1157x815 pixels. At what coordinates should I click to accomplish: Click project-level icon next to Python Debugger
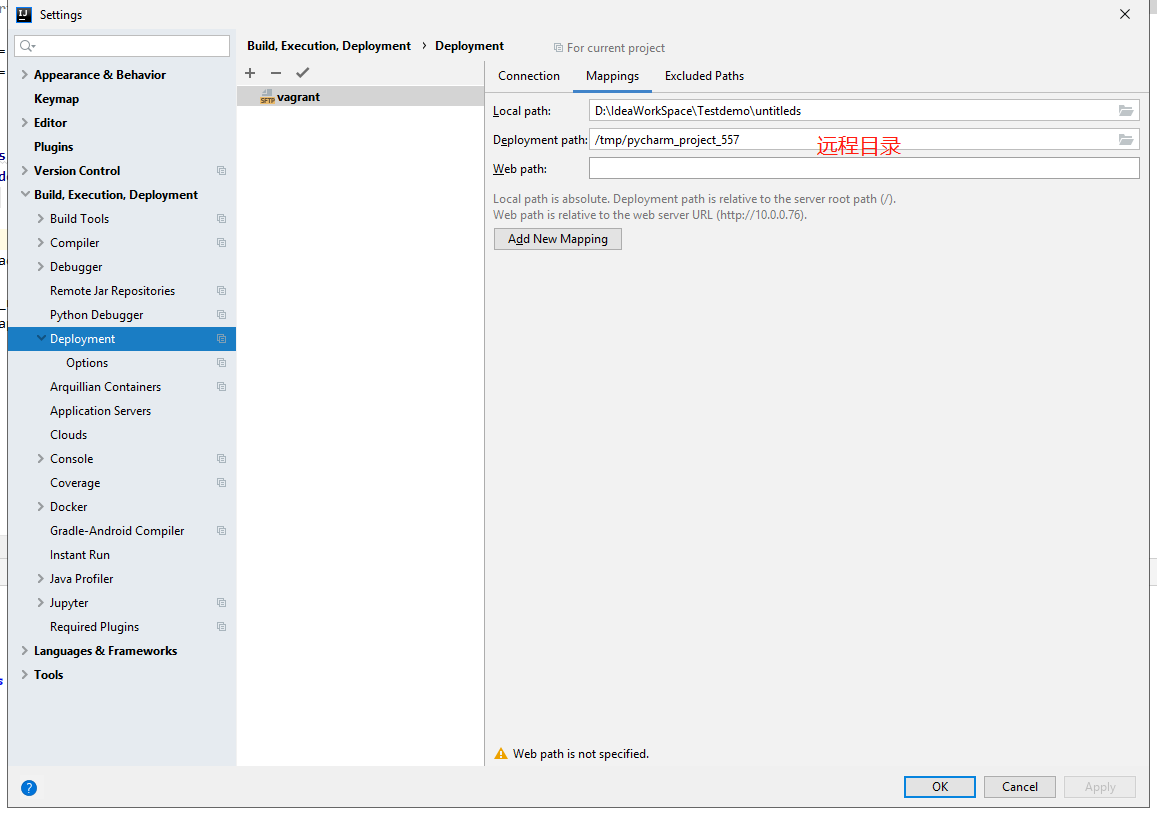tap(221, 315)
